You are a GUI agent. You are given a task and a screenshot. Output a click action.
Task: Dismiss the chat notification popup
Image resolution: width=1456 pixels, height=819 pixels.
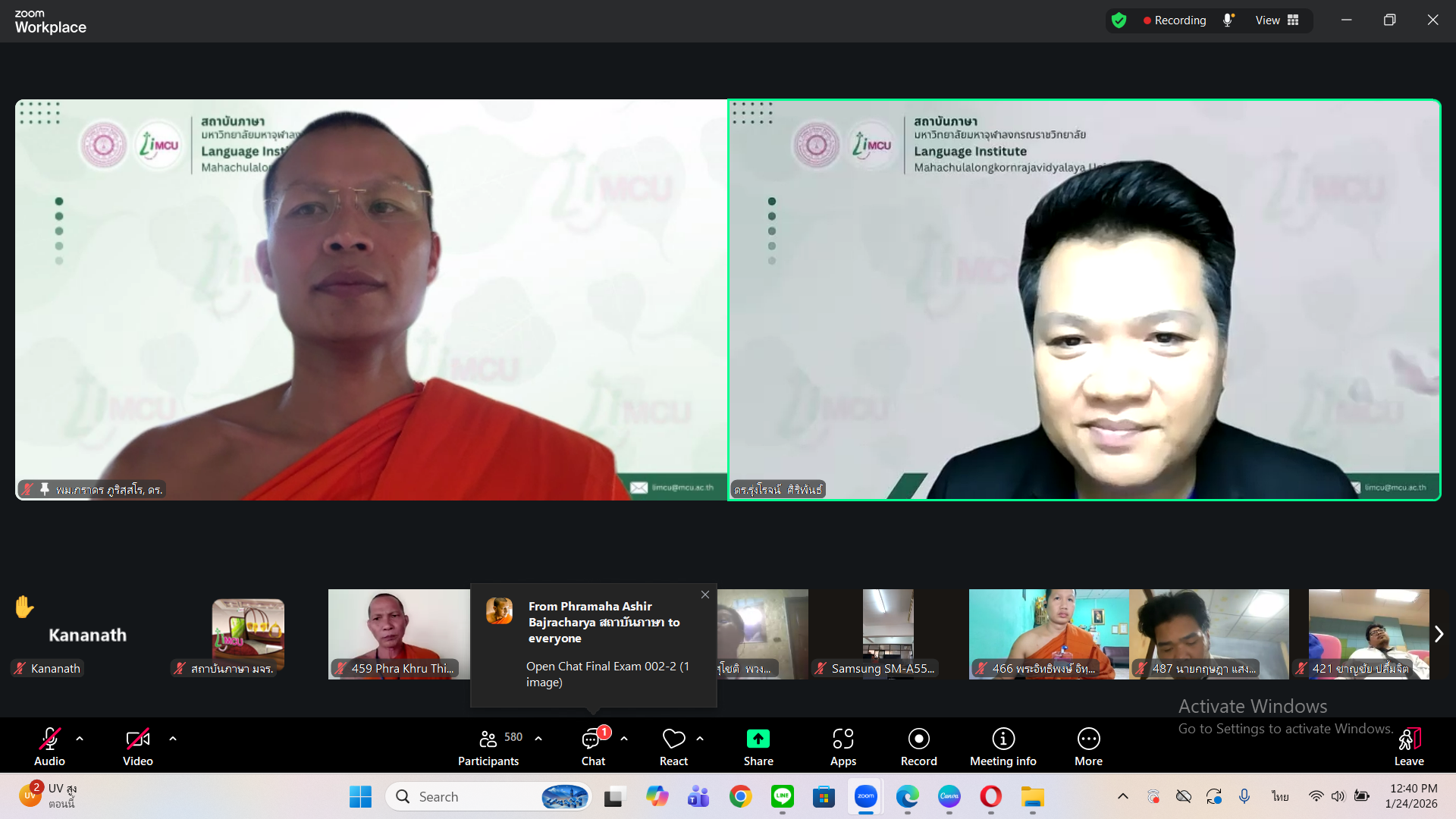(x=705, y=595)
